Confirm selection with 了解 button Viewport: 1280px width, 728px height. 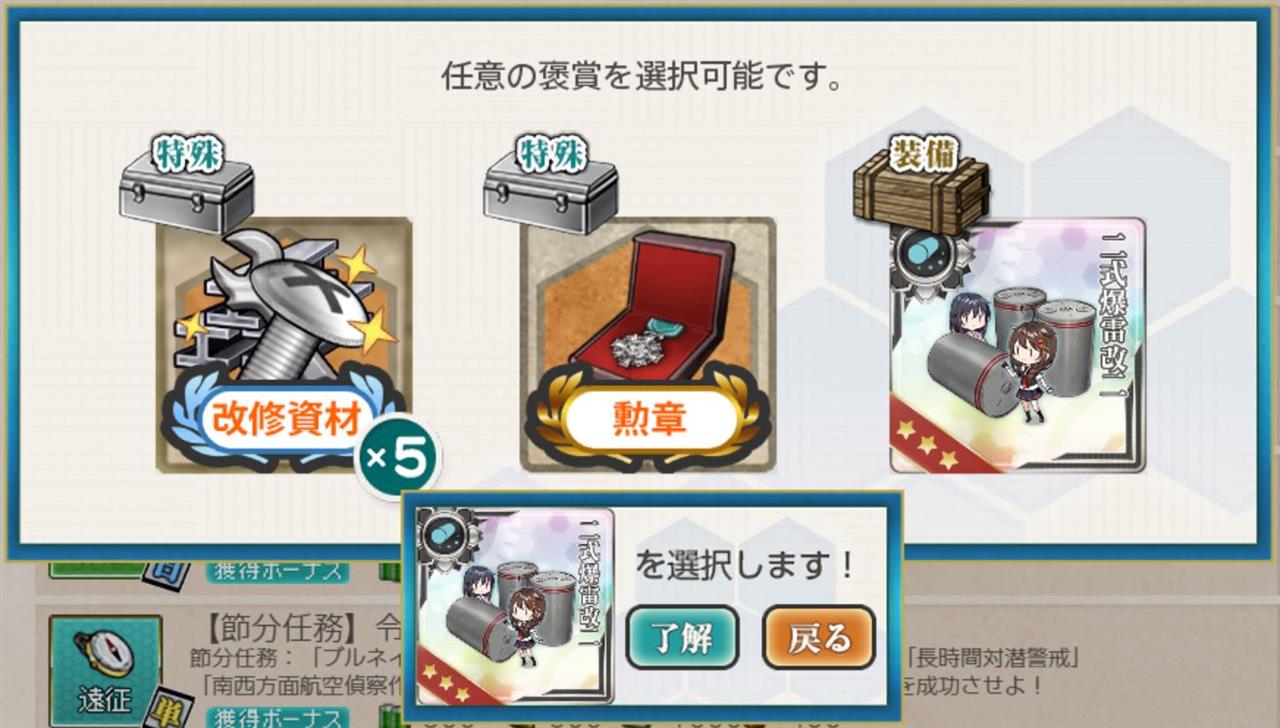[x=682, y=637]
